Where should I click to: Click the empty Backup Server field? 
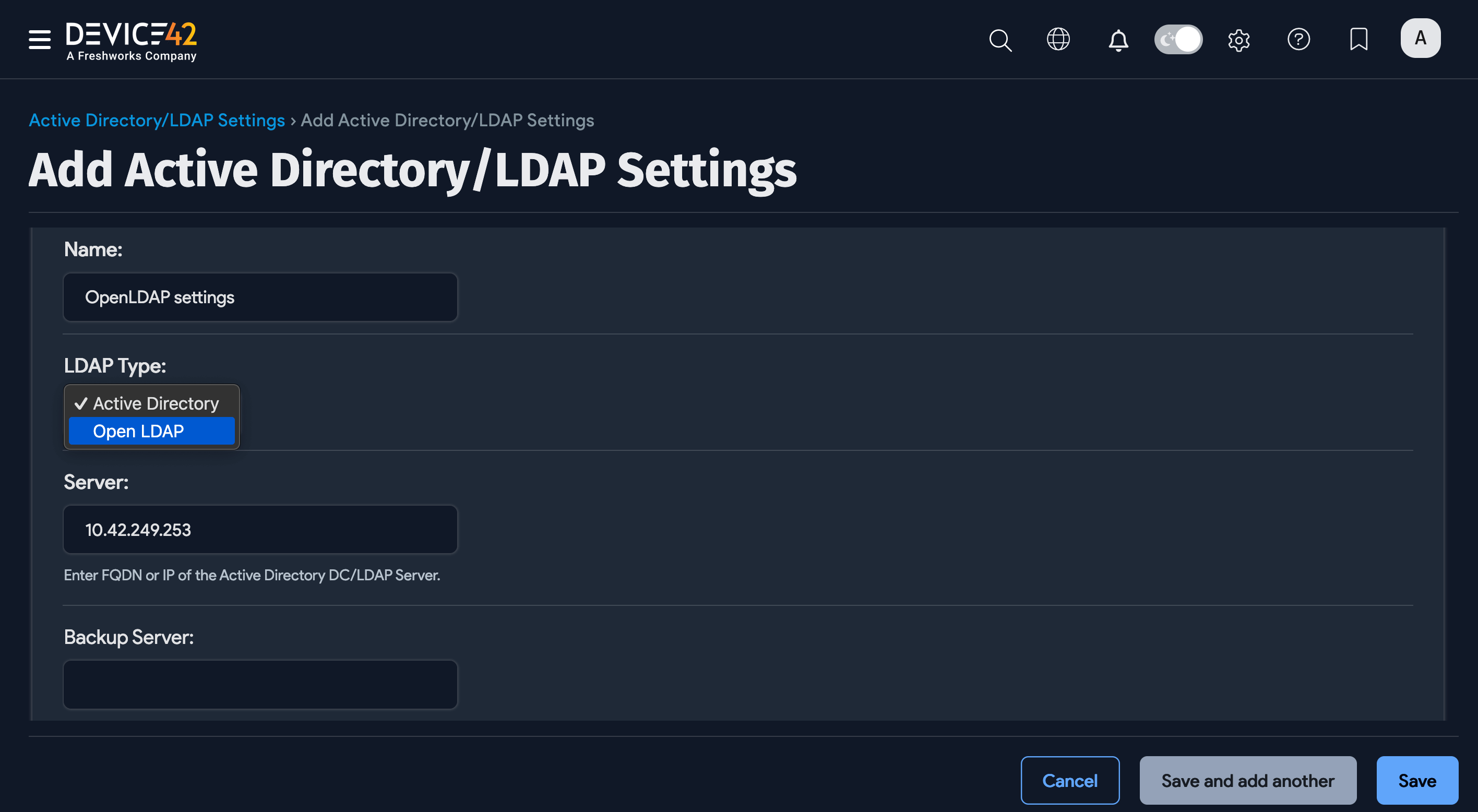[x=260, y=684]
